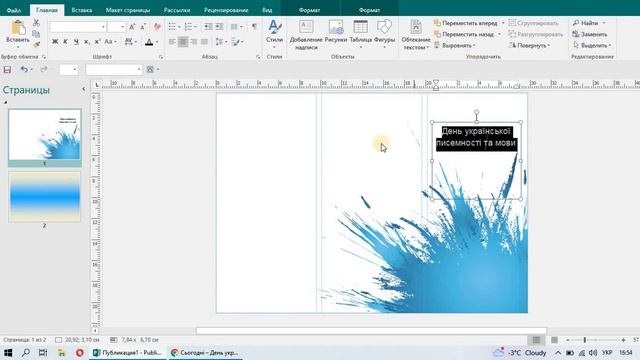This screenshot has height=360, width=640.
Task: Open Windows Start menu
Action: [x=7, y=353]
